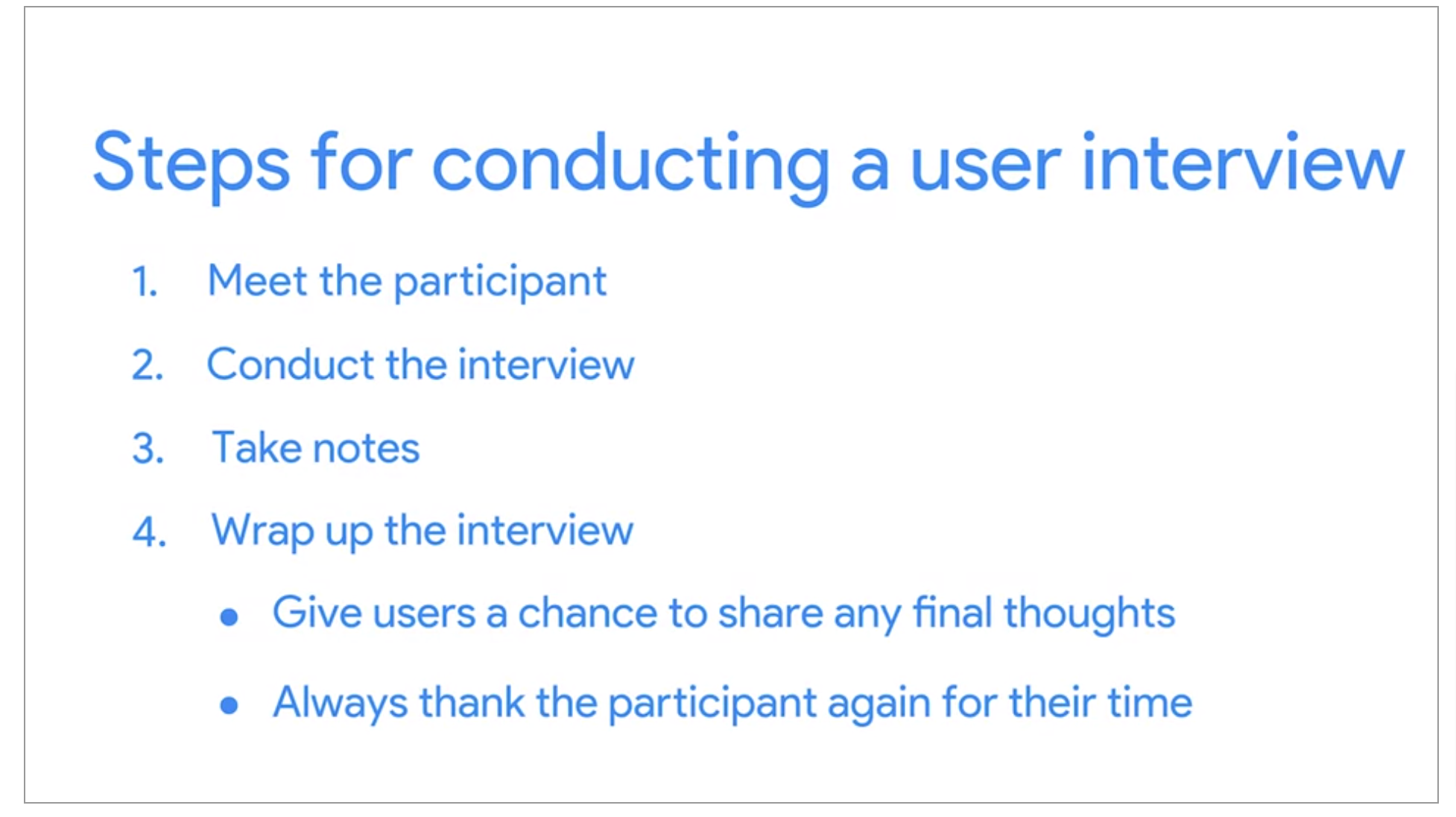Screen dimensions: 1456x817
Task: Select the word "thank" in the second bullet
Action: [x=472, y=702]
